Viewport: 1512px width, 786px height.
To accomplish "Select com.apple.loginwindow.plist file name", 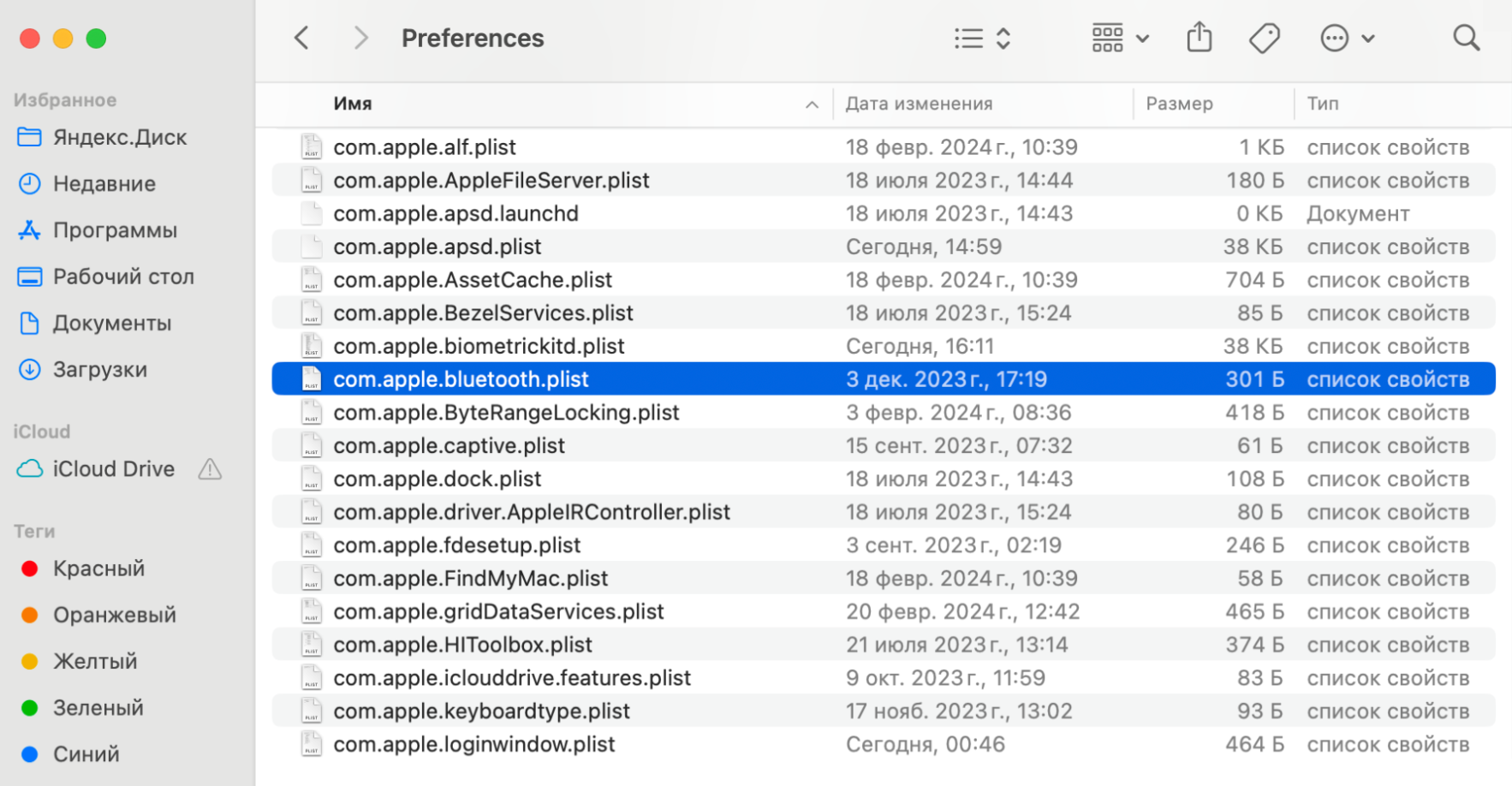I will [x=473, y=744].
